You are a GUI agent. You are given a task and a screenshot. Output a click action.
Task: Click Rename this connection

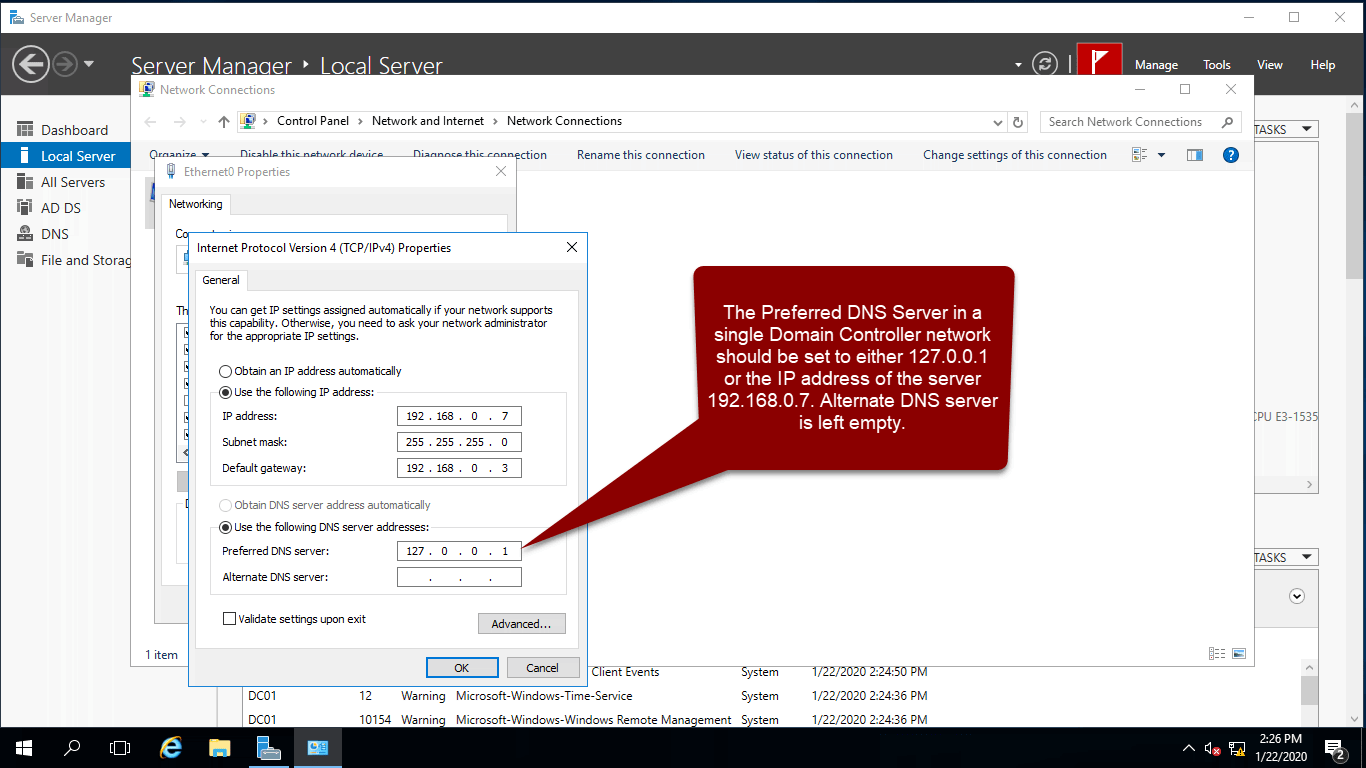click(x=641, y=155)
